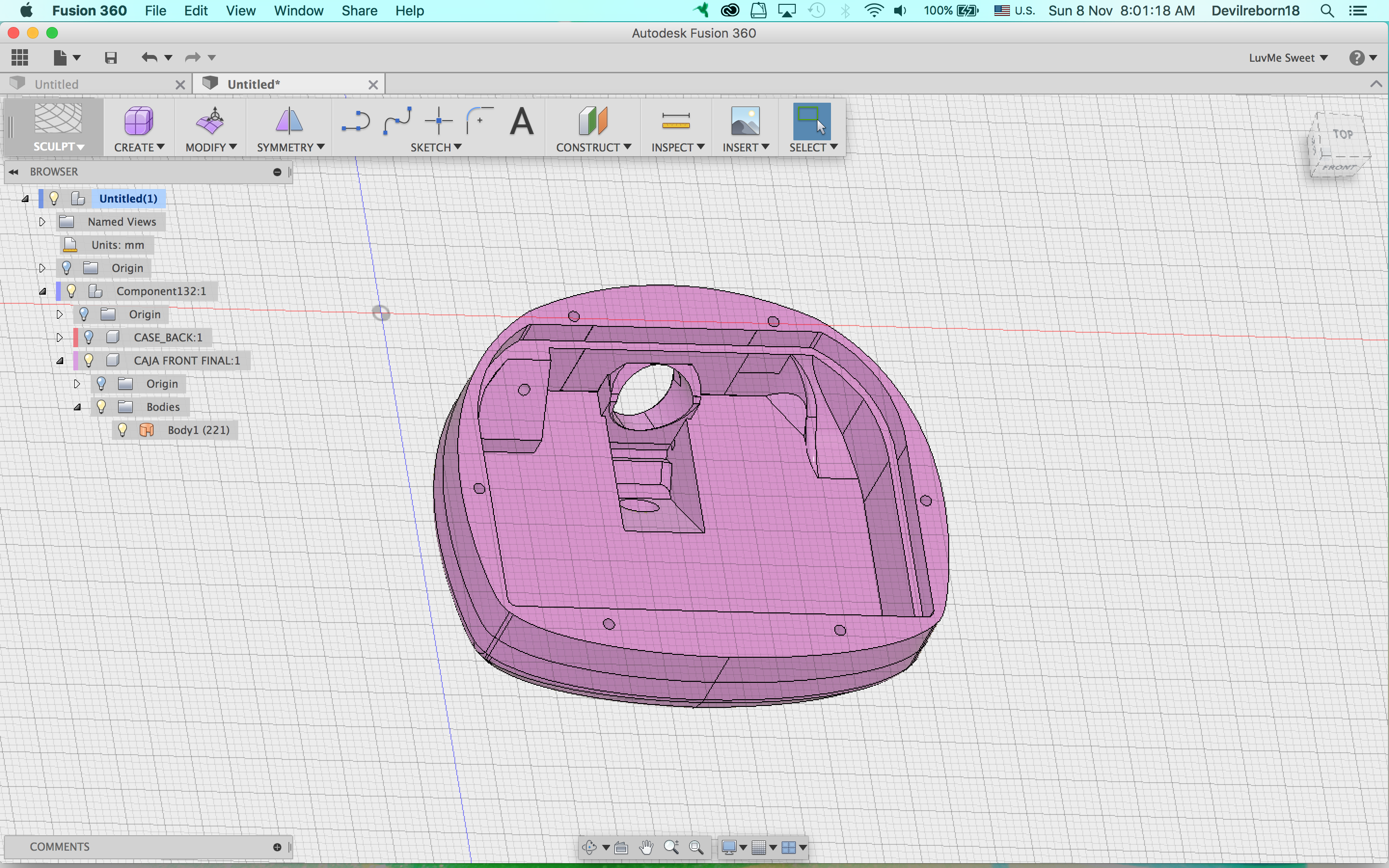1389x868 pixels.
Task: Open the File menu
Action: [155, 10]
